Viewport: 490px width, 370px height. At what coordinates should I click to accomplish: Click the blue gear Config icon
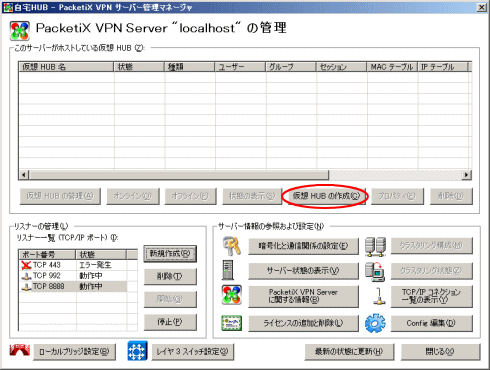tap(375, 323)
